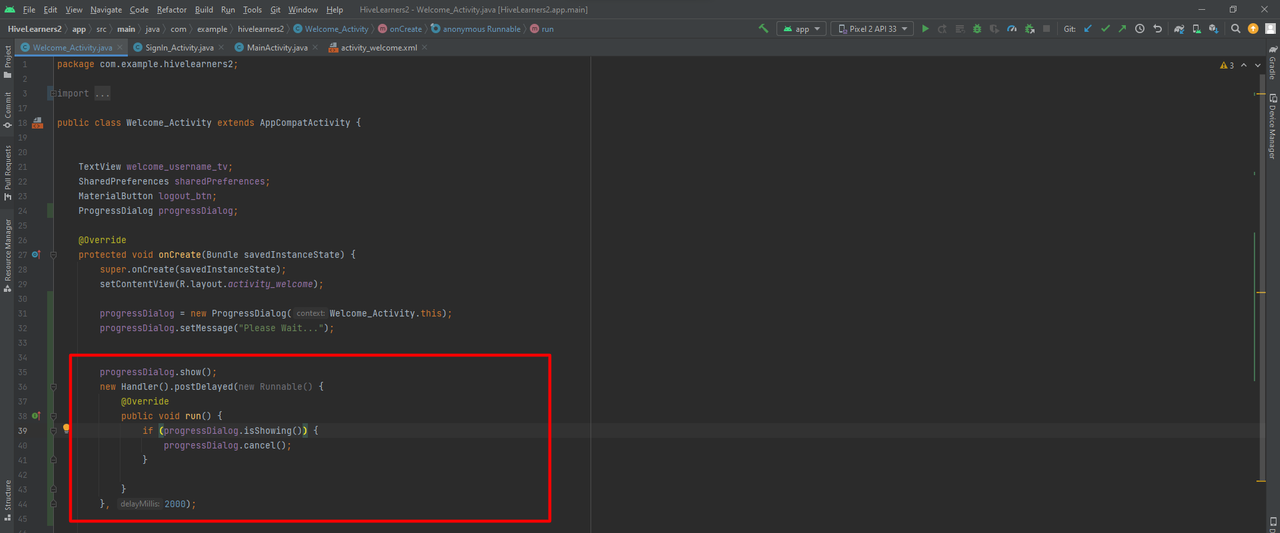Click the hivelearners2 package breadcrumb

point(260,29)
